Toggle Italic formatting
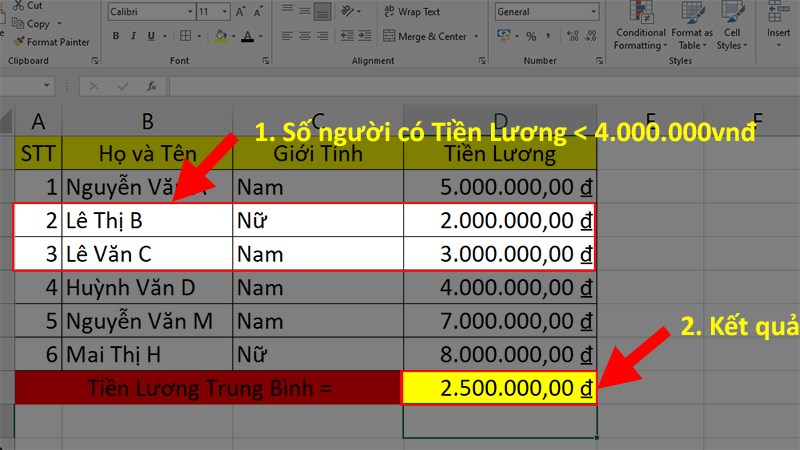This screenshot has width=800, height=450. click(133, 36)
